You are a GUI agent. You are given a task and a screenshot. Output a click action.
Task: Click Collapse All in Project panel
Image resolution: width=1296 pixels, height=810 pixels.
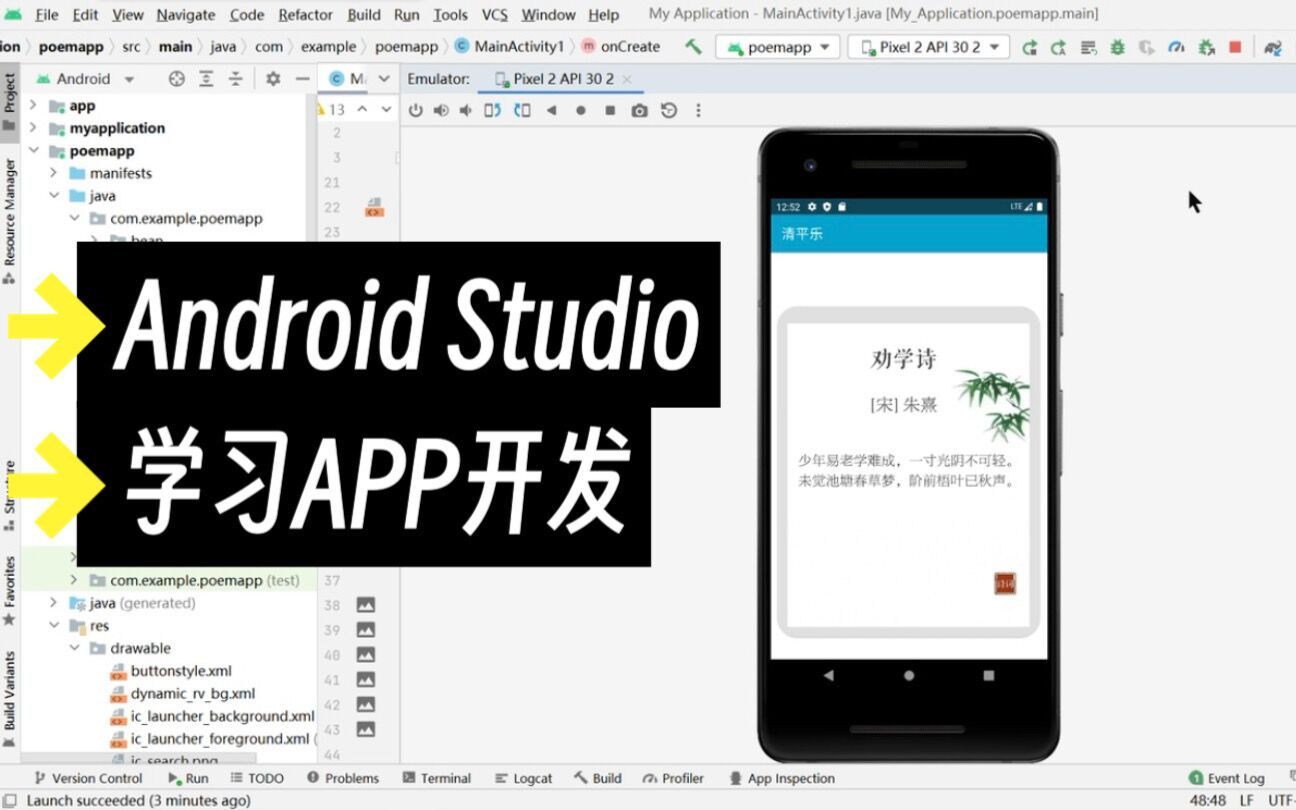pos(235,79)
